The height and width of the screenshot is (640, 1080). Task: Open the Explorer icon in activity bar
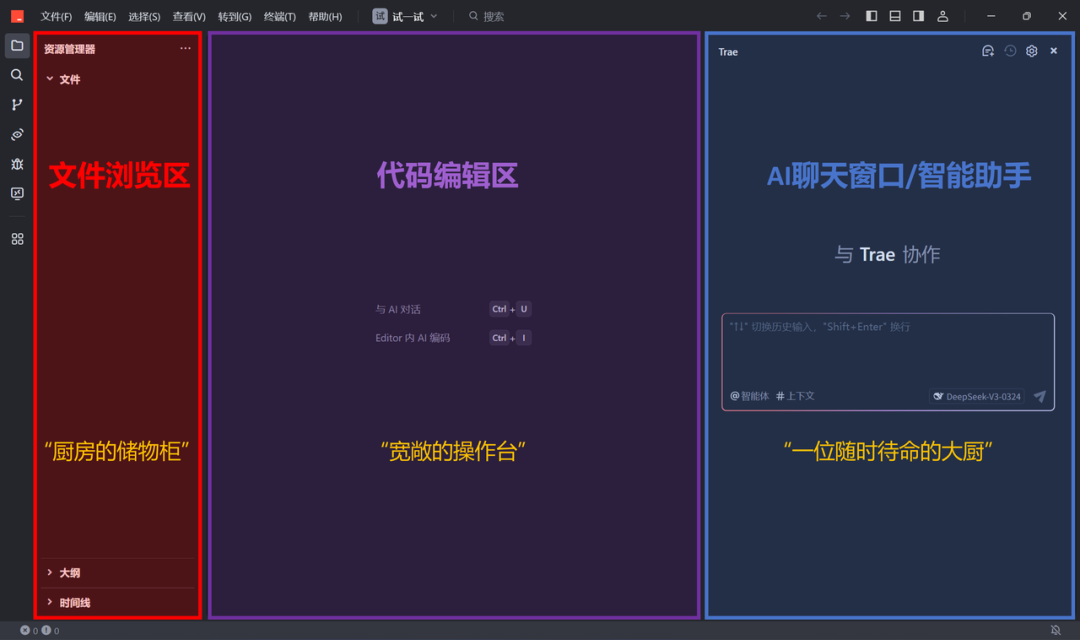click(17, 46)
